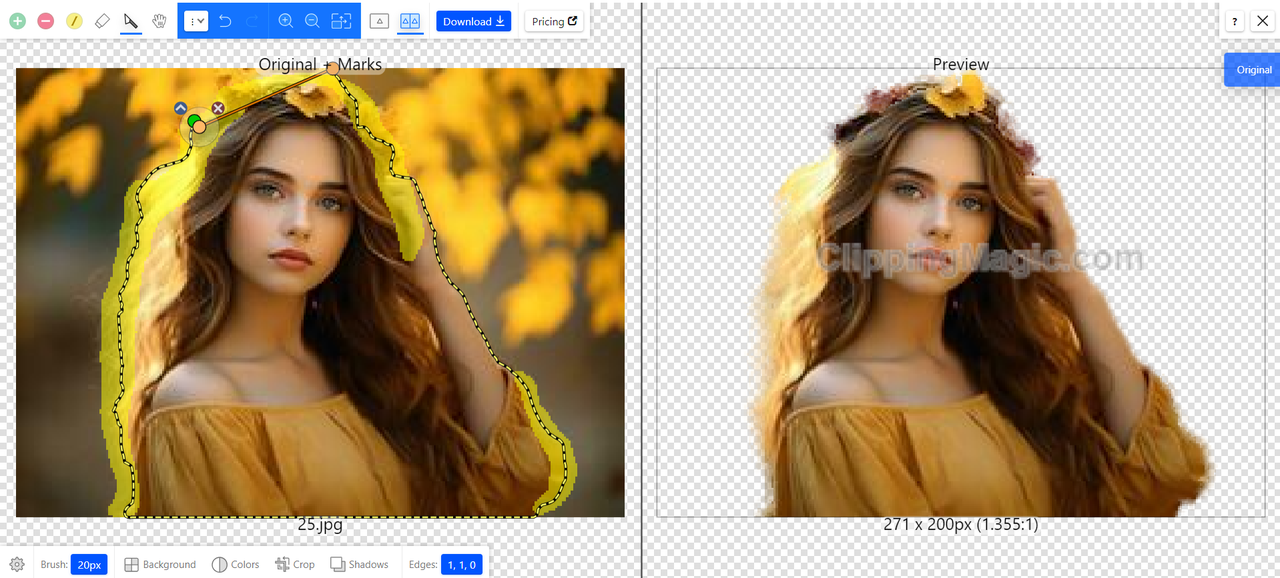Screen dimensions: 1280x578
Task: Open the Background options
Action: [160, 564]
